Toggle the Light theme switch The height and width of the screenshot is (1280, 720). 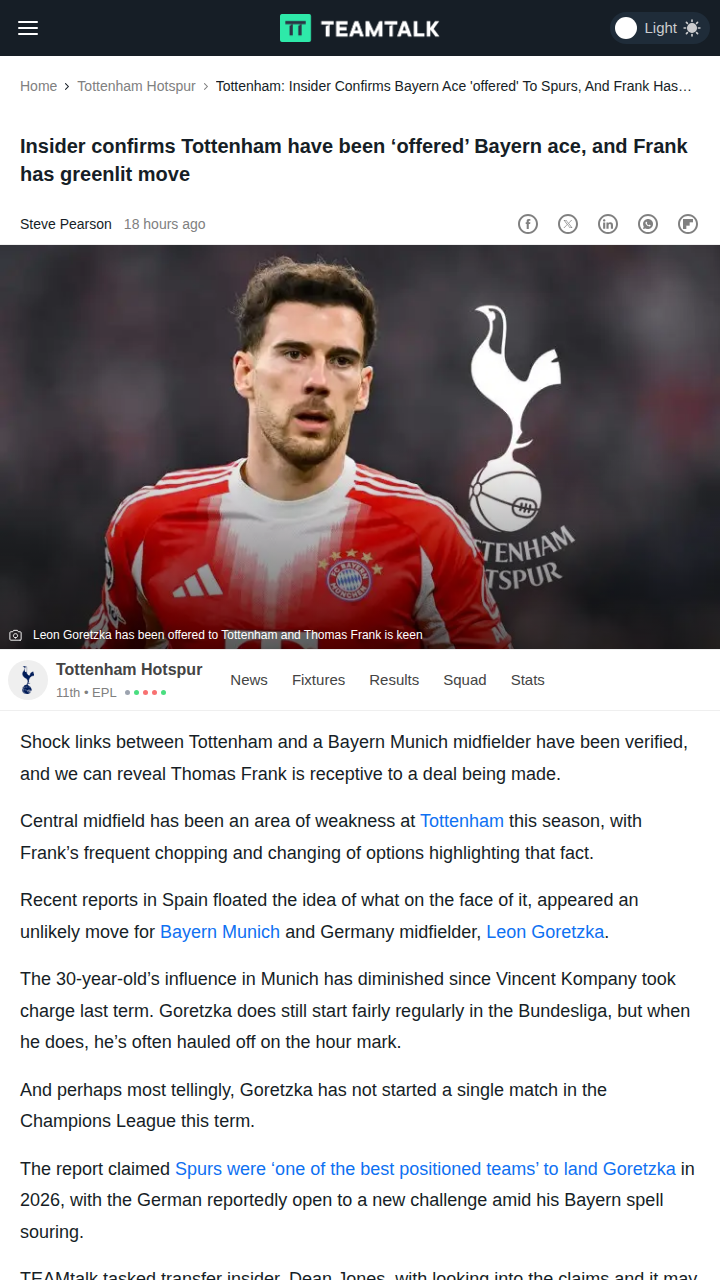(659, 28)
